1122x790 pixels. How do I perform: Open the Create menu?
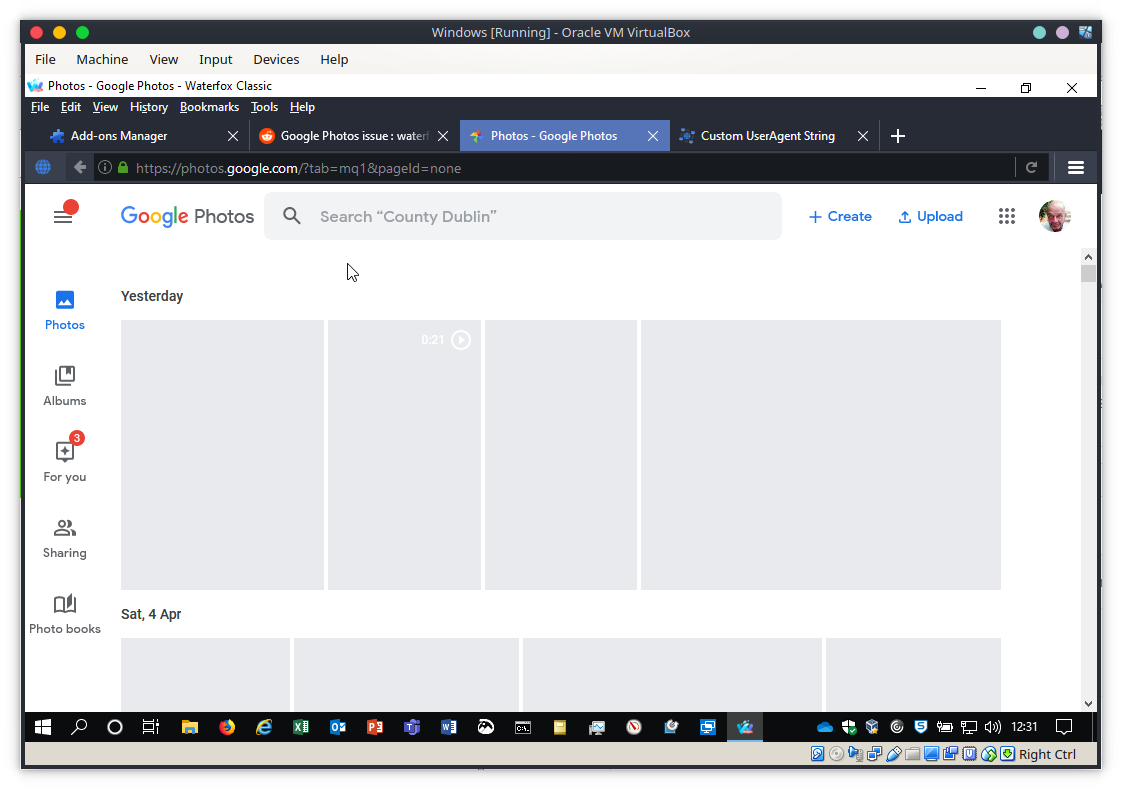point(839,216)
